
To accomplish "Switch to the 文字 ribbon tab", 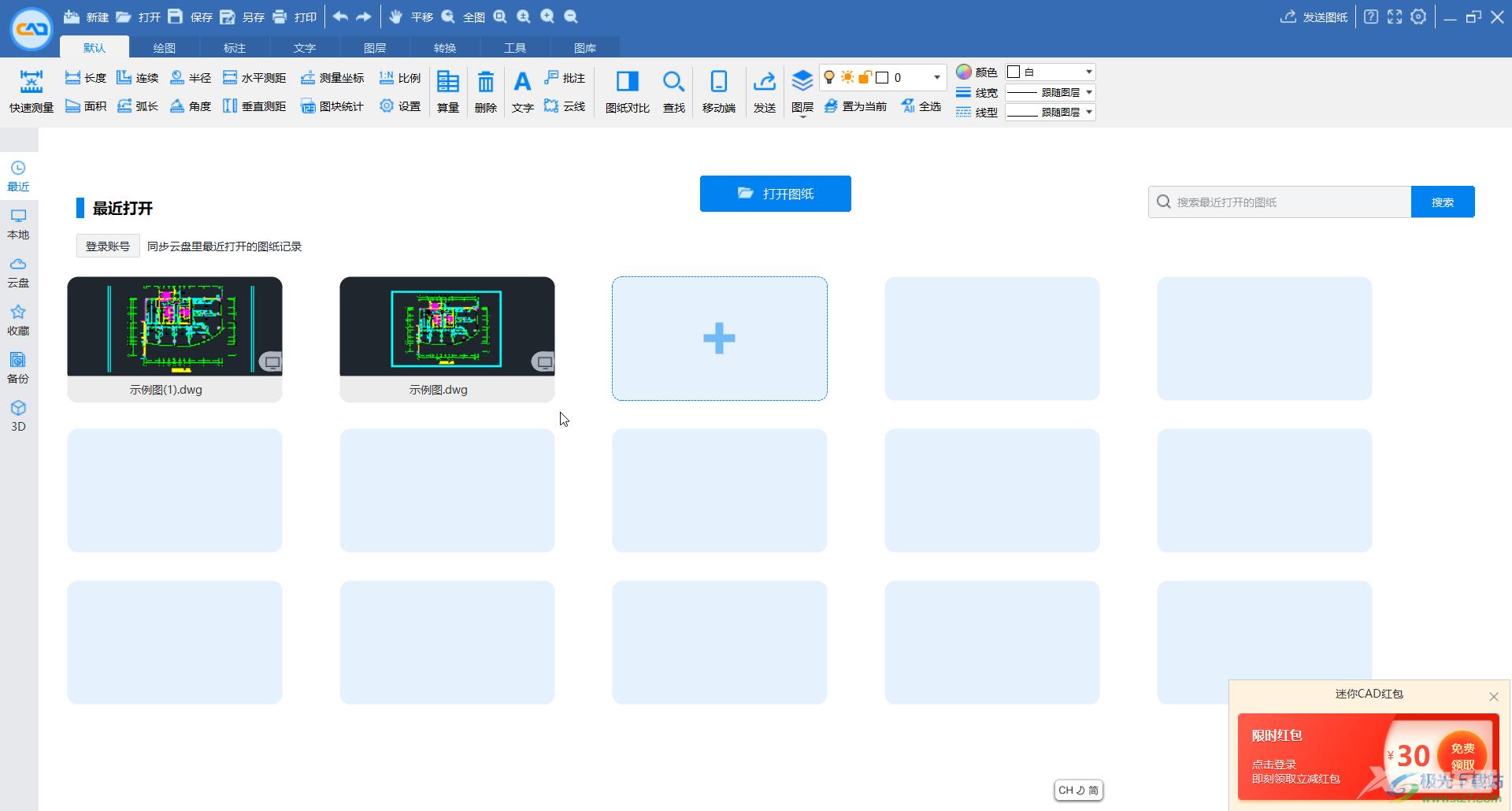I will pyautogui.click(x=305, y=47).
